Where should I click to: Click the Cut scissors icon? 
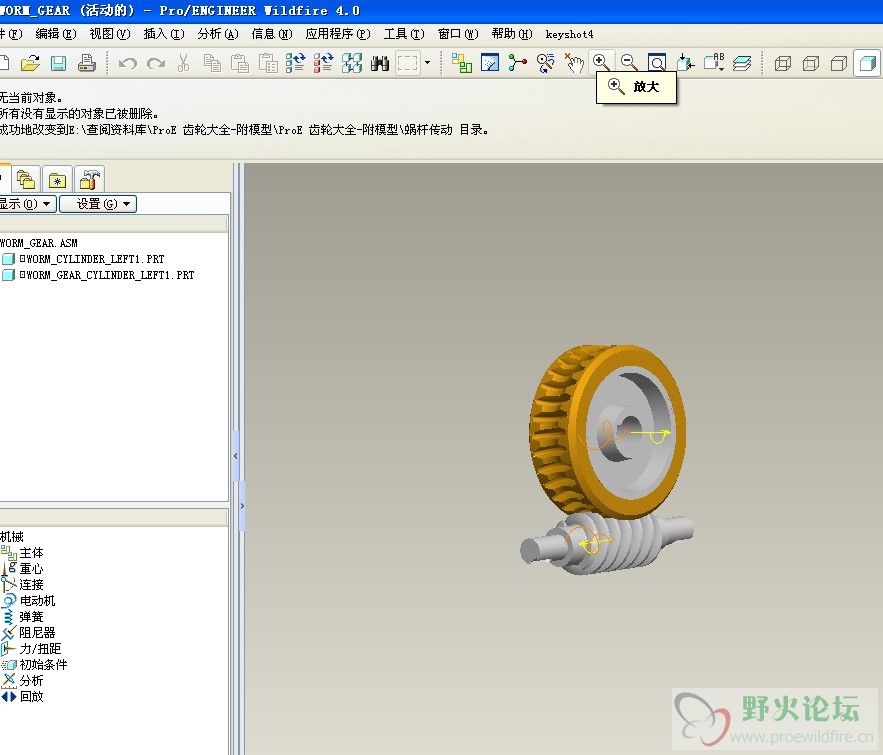click(x=184, y=63)
